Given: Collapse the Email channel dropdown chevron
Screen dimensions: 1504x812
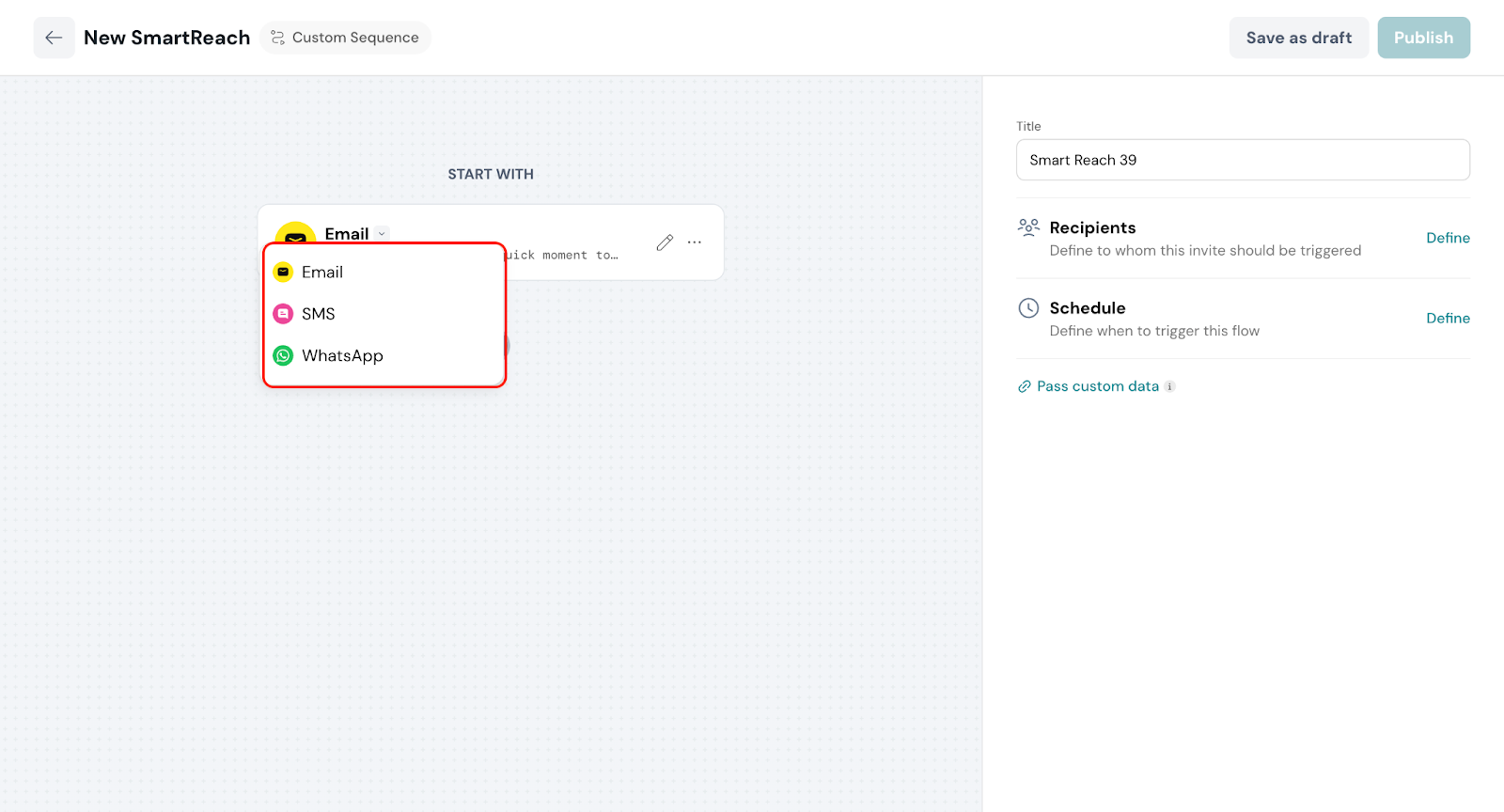Looking at the screenshot, I should pyautogui.click(x=382, y=233).
